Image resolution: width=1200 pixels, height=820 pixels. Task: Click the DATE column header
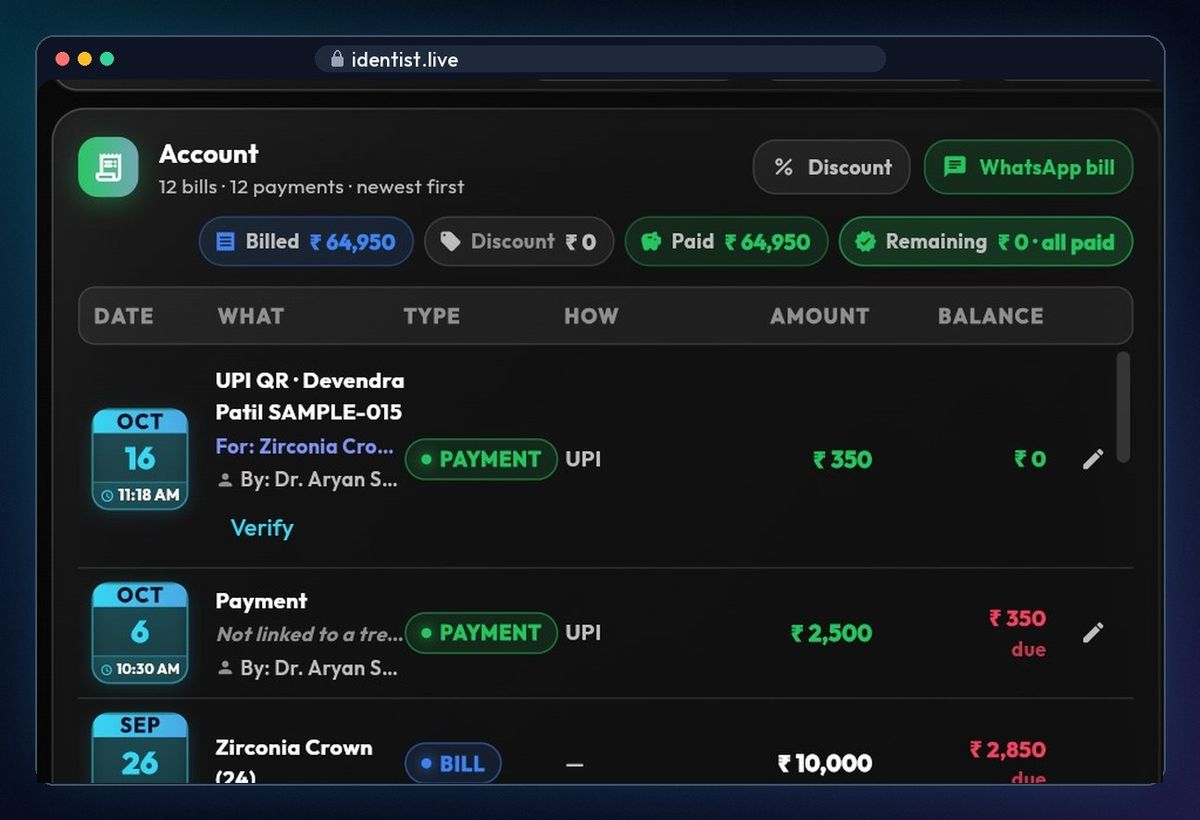click(124, 316)
